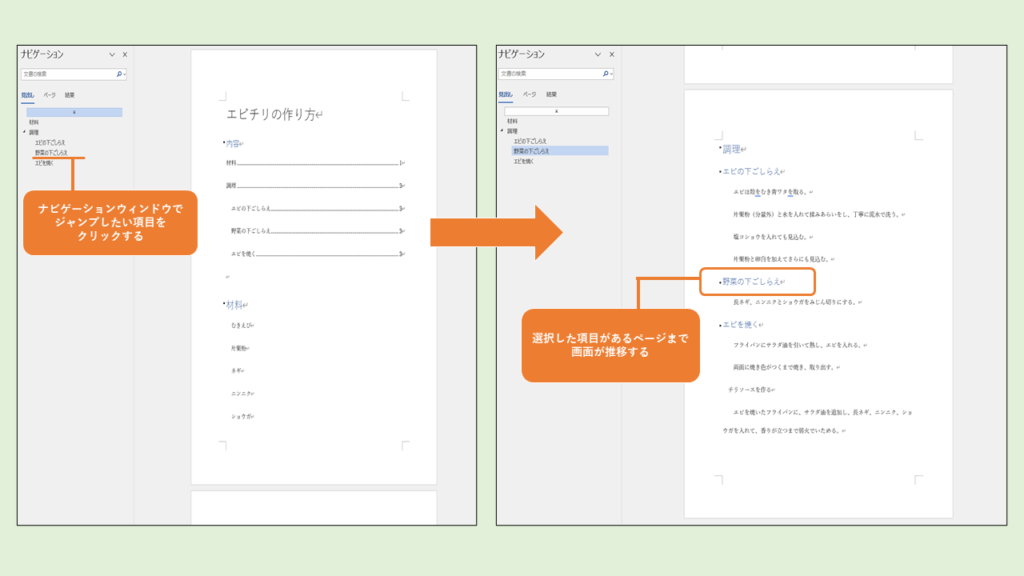Close the left Navigation pane with X
Image resolution: width=1024 pixels, height=576 pixels.
(125, 55)
